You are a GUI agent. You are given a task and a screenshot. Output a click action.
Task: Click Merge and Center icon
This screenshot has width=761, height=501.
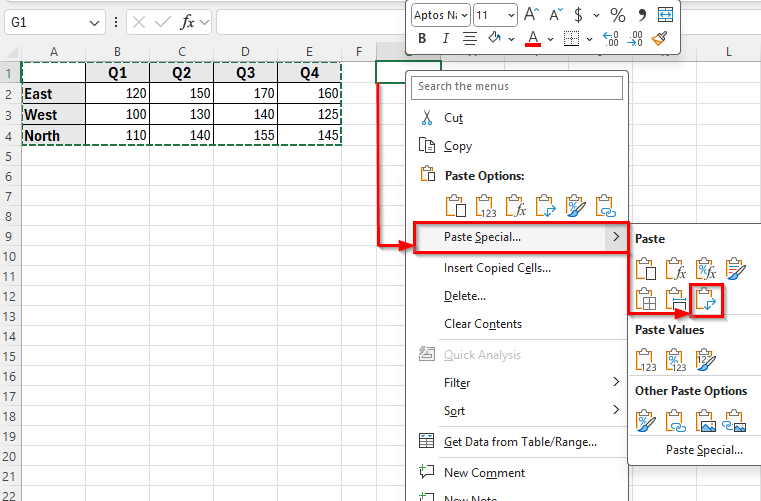coord(665,15)
